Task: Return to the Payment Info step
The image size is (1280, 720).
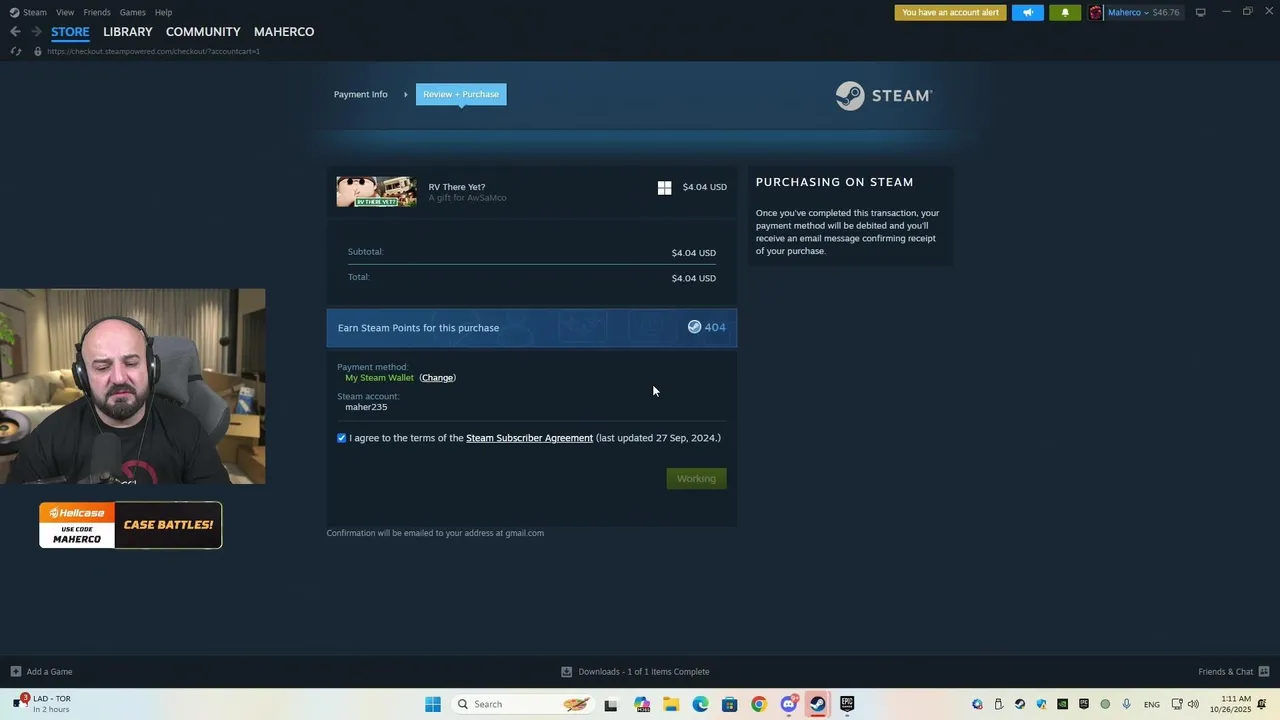Action: [361, 94]
